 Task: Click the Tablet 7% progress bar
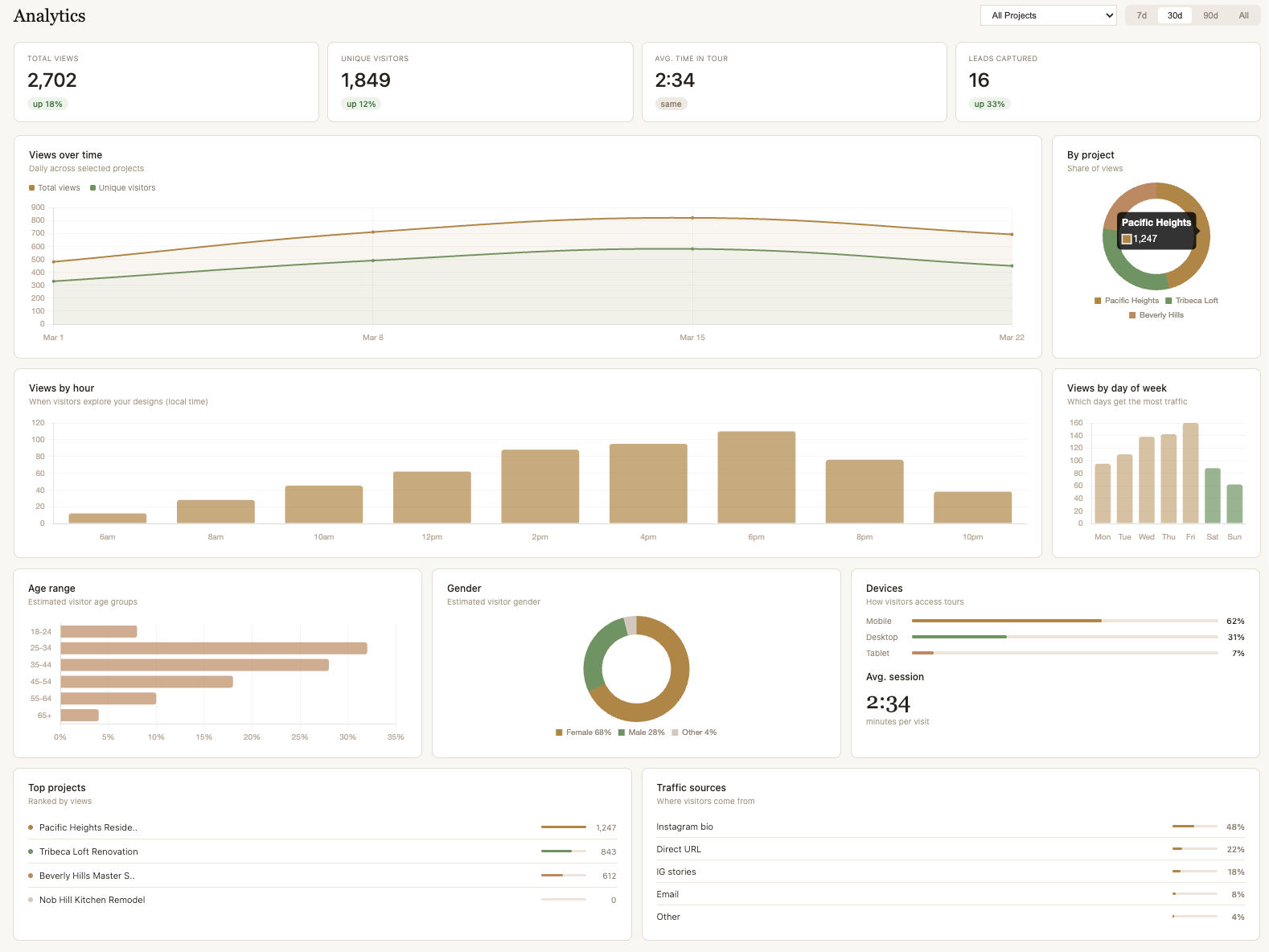[x=1065, y=653]
